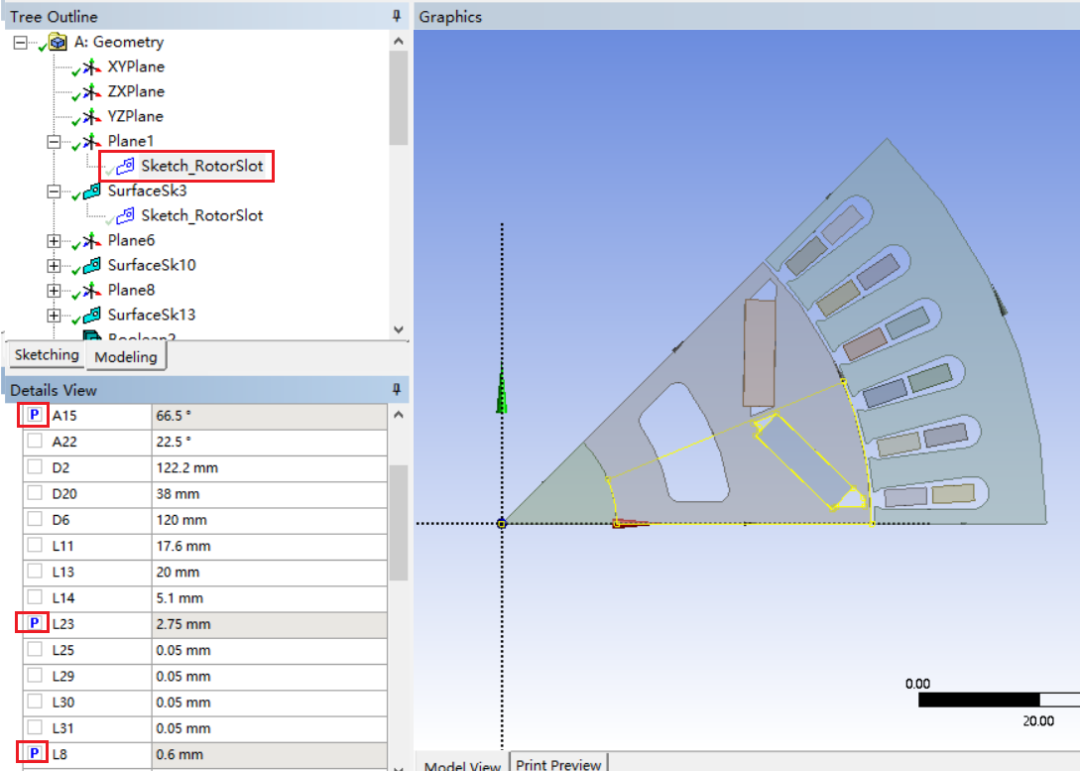Uncheck parameter box for L23

click(x=34, y=623)
